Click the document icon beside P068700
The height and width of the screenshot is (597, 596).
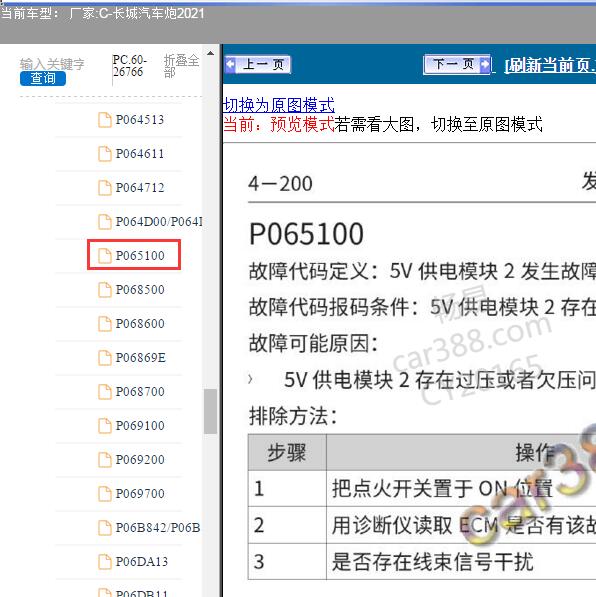tap(105, 392)
